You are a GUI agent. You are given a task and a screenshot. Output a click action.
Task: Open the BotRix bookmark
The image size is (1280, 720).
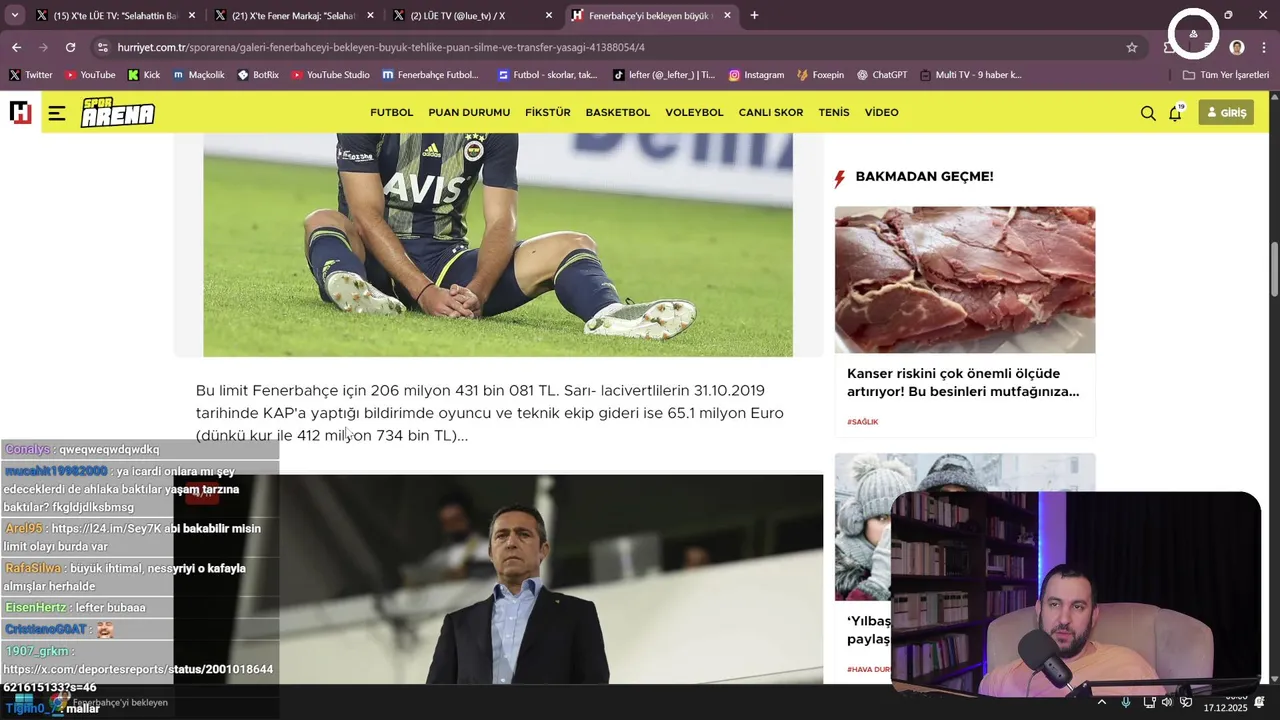point(258,75)
